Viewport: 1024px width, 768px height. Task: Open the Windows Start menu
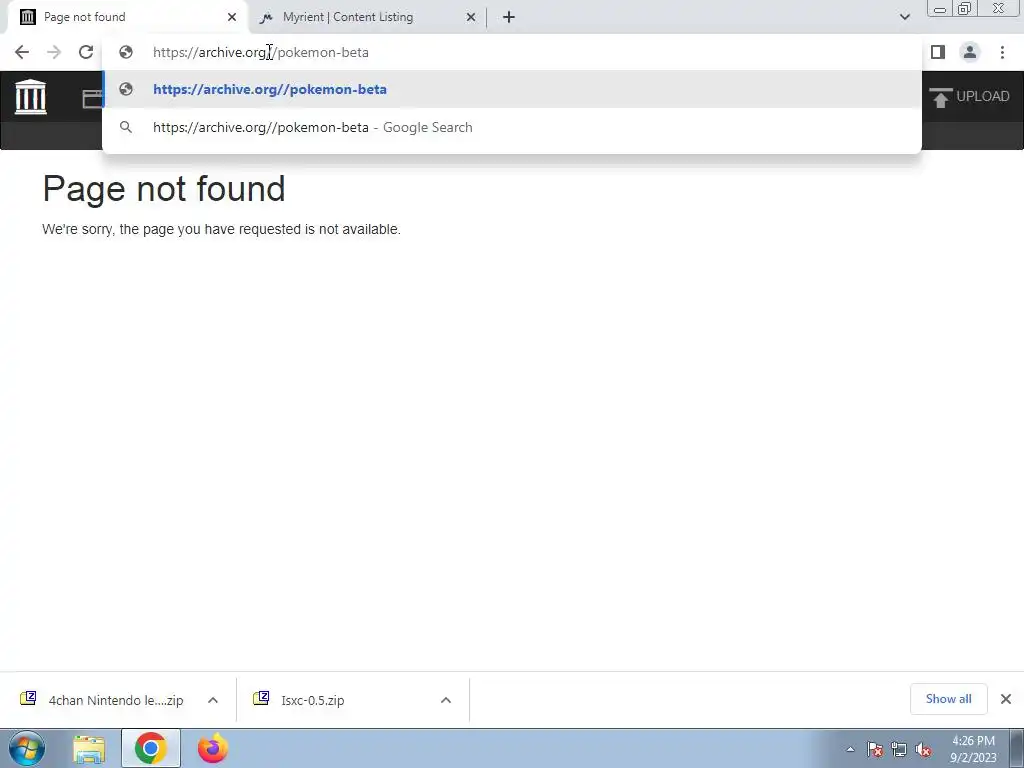[26, 748]
